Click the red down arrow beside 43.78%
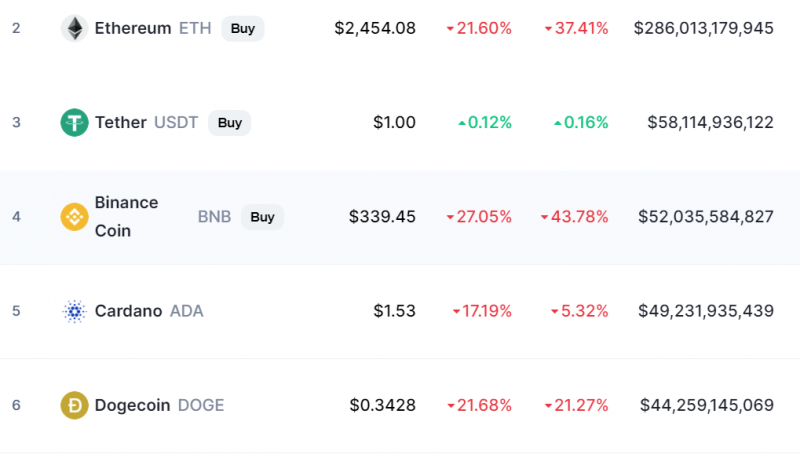 544,218
